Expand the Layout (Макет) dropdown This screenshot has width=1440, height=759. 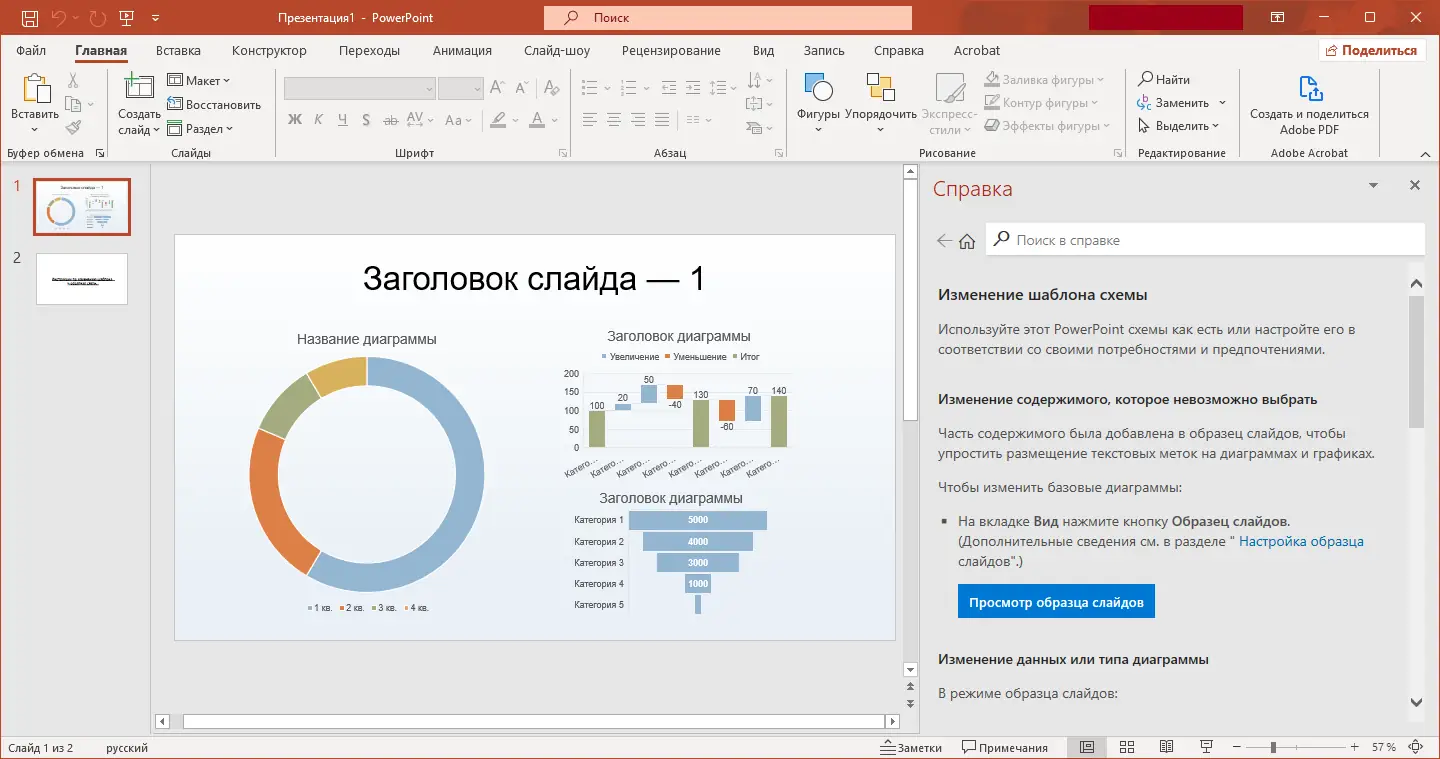coord(199,80)
